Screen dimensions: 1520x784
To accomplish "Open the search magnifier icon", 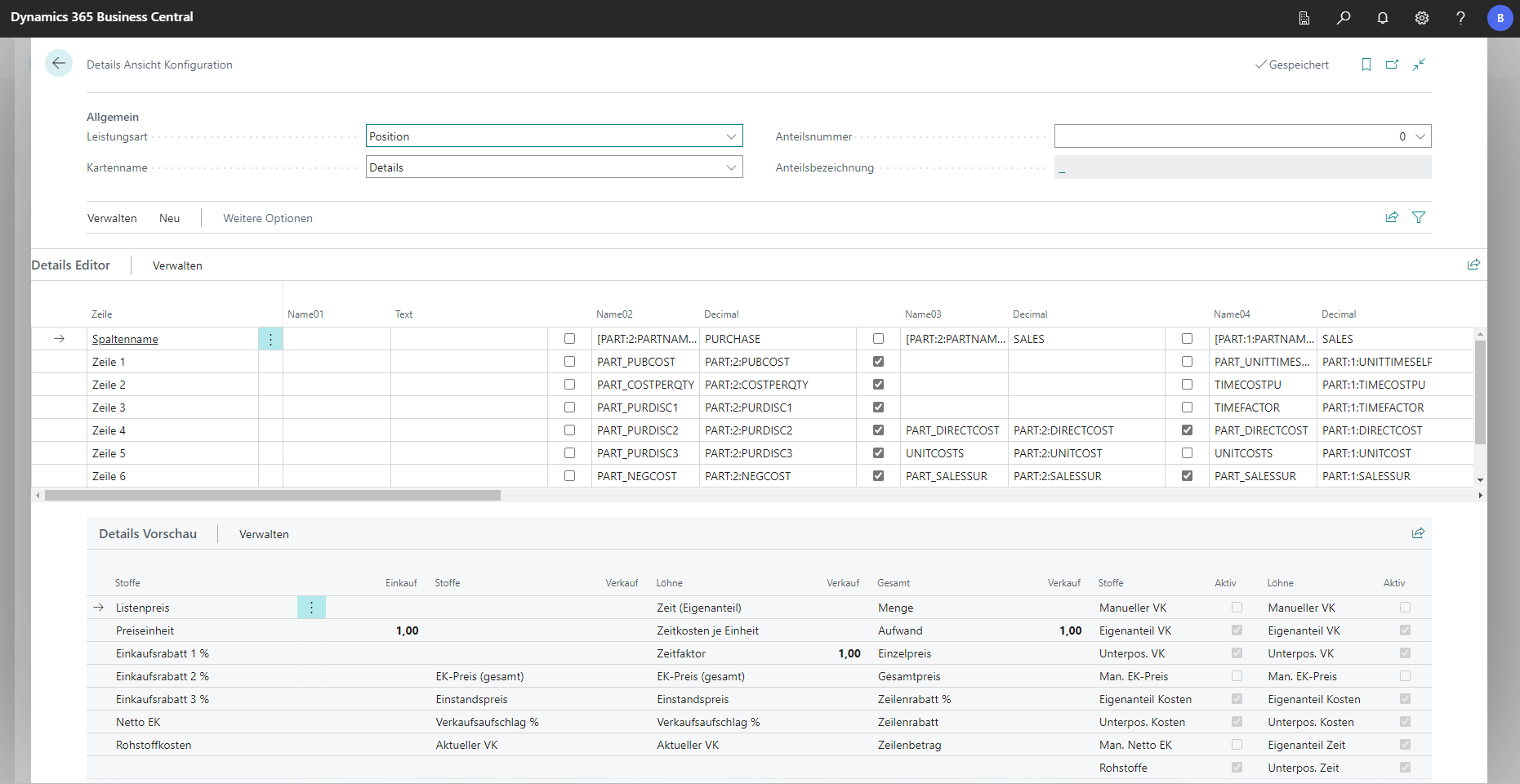I will [1344, 18].
